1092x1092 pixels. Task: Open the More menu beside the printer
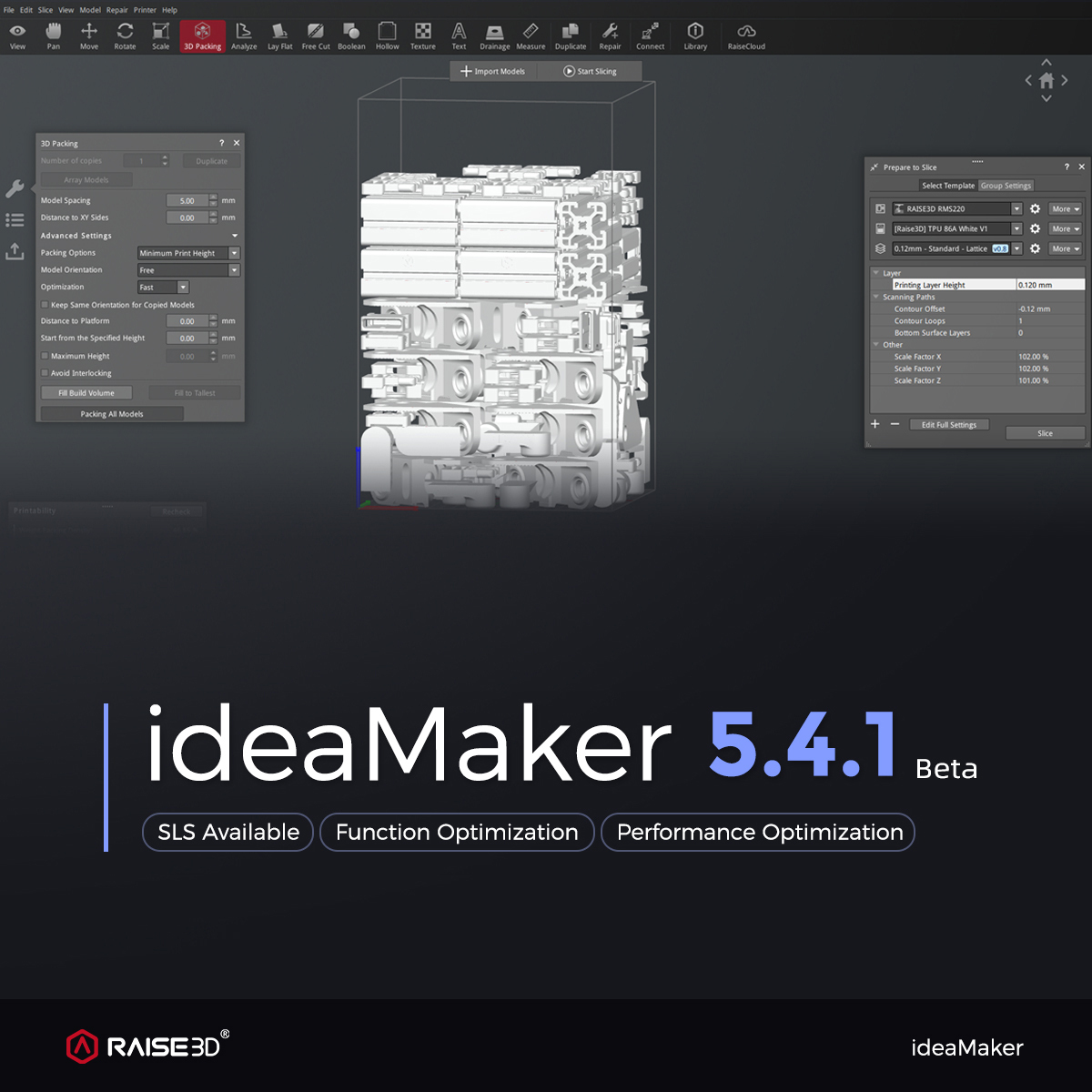(1065, 209)
